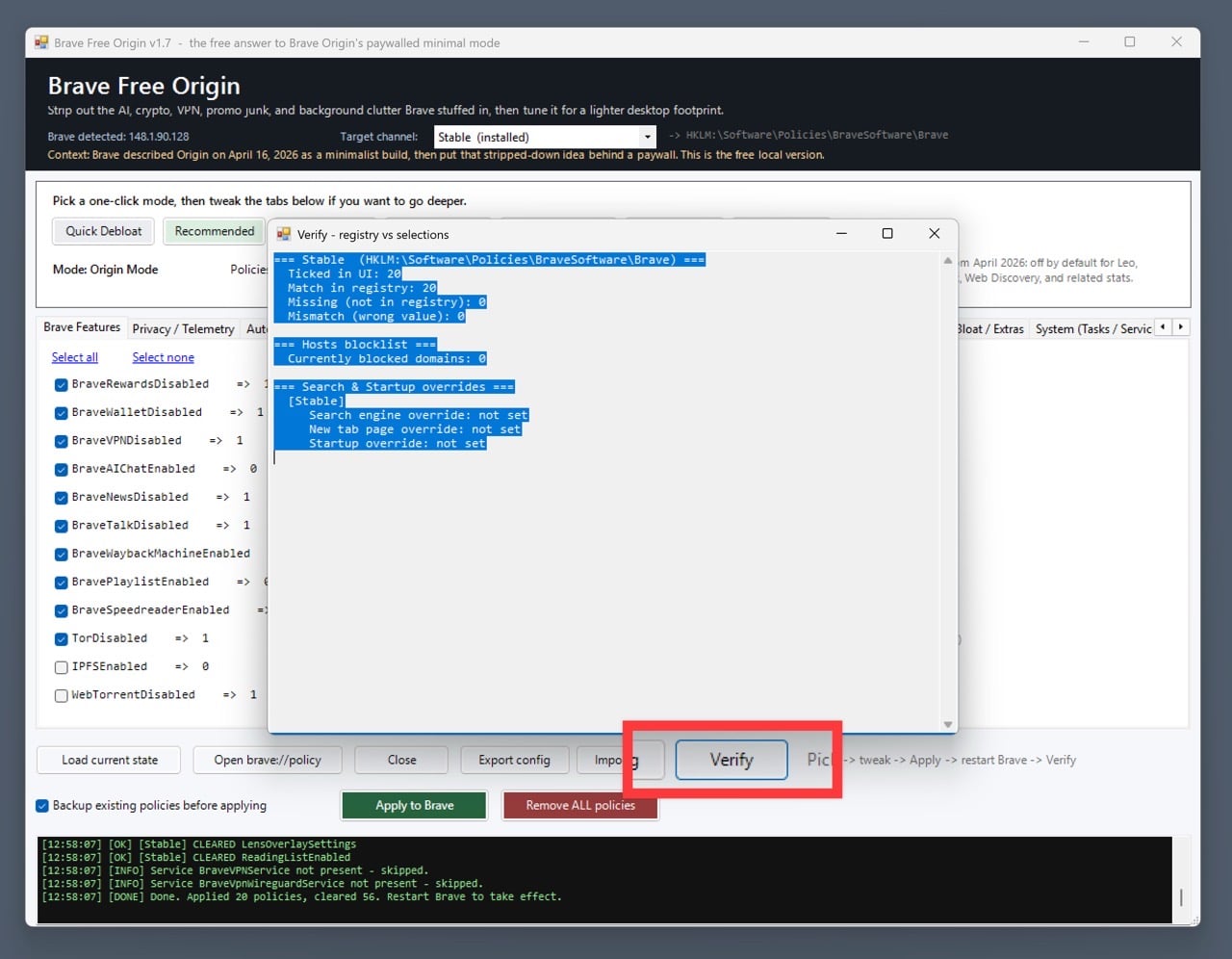Open Bloat / Extras tab
The height and width of the screenshot is (959, 1232).
coord(989,329)
